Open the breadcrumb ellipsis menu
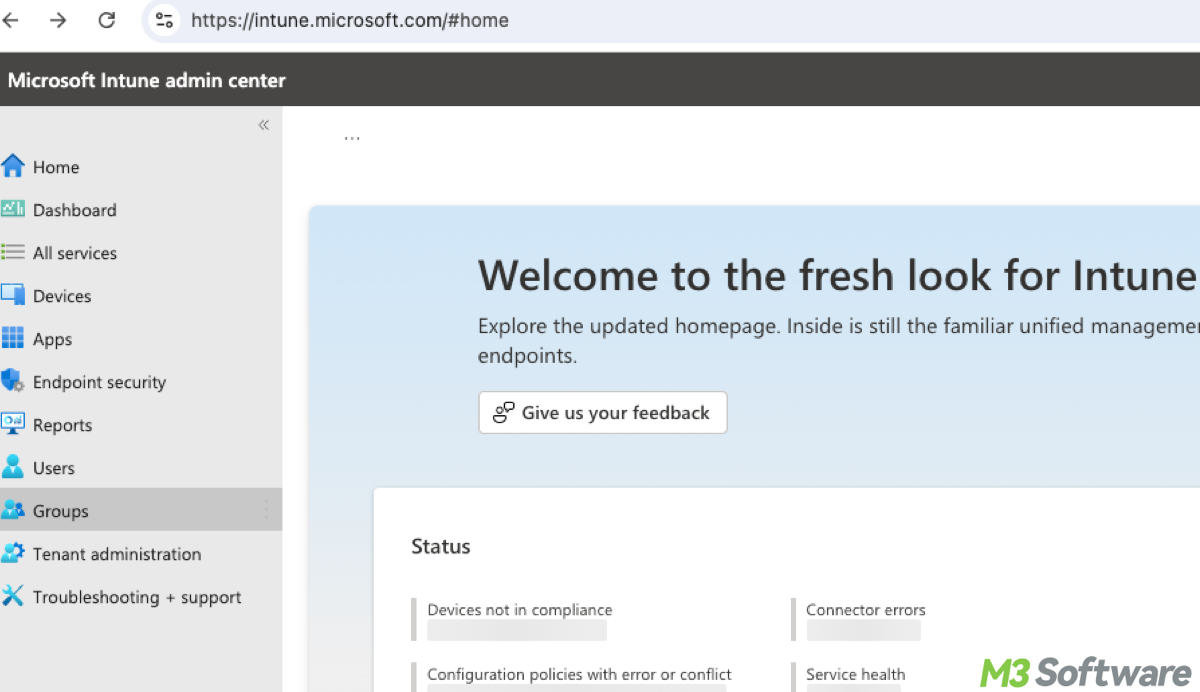This screenshot has width=1200, height=692. coord(352,137)
